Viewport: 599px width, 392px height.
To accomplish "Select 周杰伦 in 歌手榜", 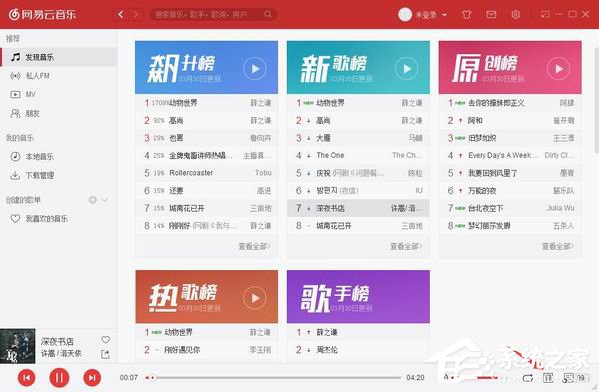I will (358, 350).
